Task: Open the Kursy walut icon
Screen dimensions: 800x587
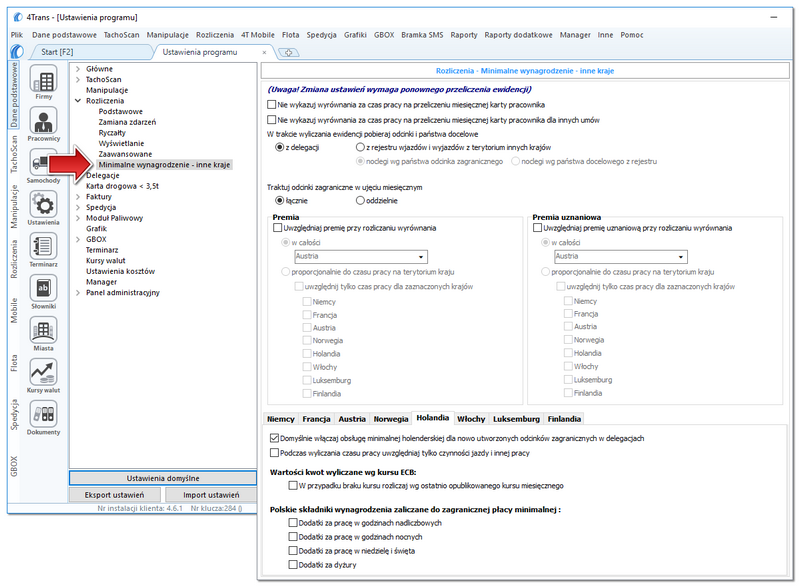Action: pos(43,372)
